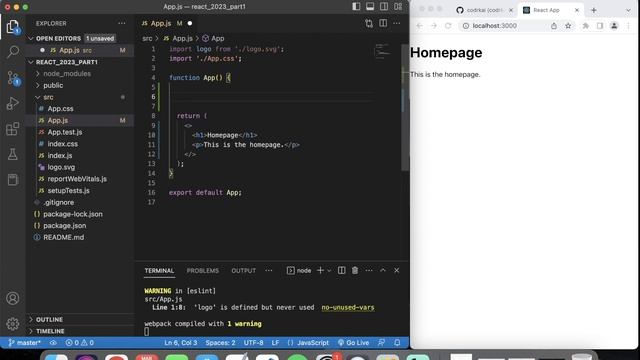Click the UTF-8 encoding status item
Image resolution: width=640 pixels, height=360 pixels.
[x=253, y=343]
